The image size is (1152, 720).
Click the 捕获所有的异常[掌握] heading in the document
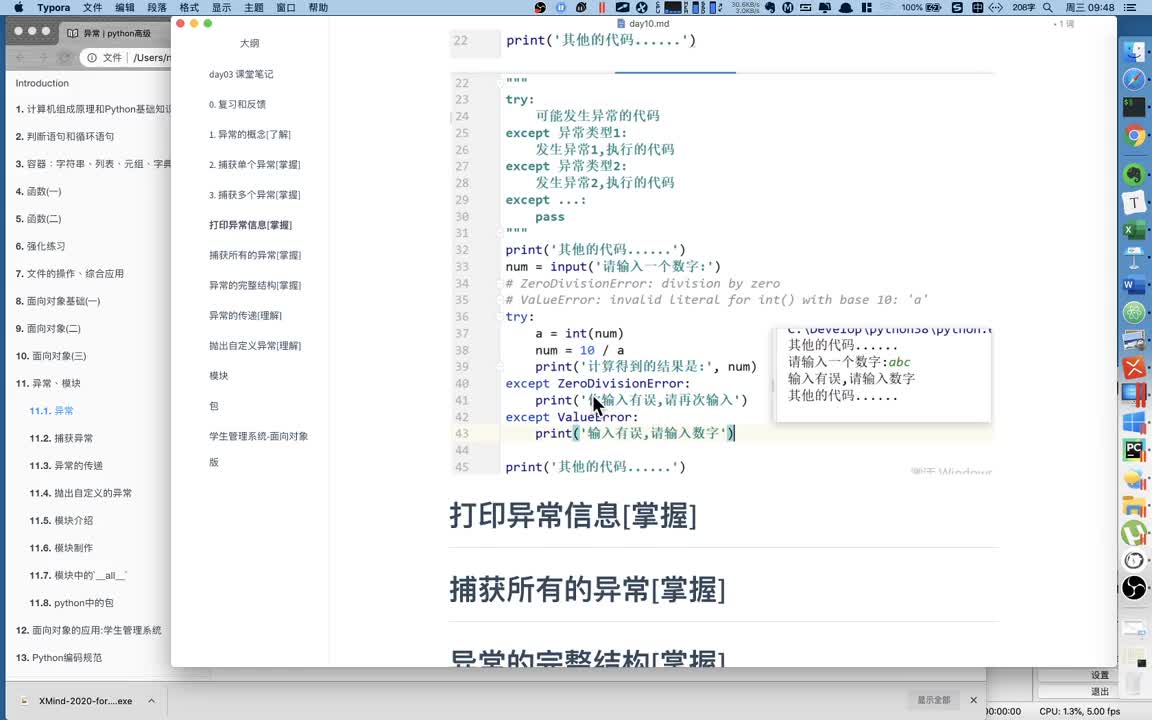(x=588, y=589)
